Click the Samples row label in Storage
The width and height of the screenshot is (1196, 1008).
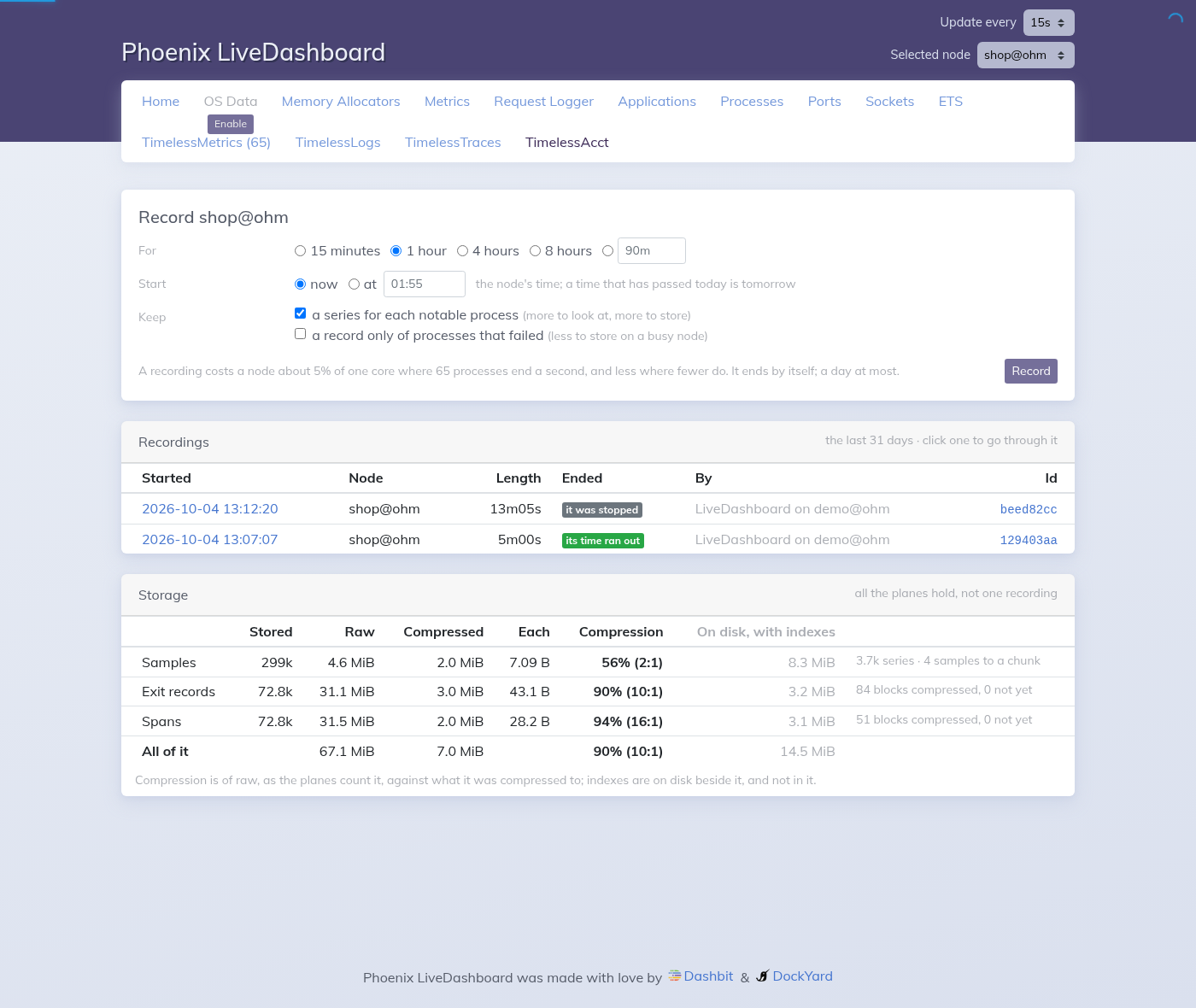click(x=169, y=663)
